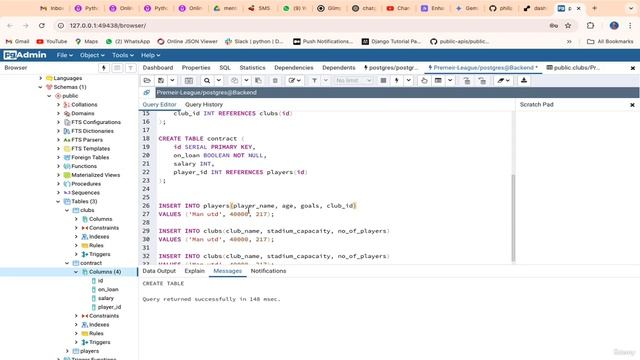Collapse the Schemas (1) node

(x=40, y=87)
